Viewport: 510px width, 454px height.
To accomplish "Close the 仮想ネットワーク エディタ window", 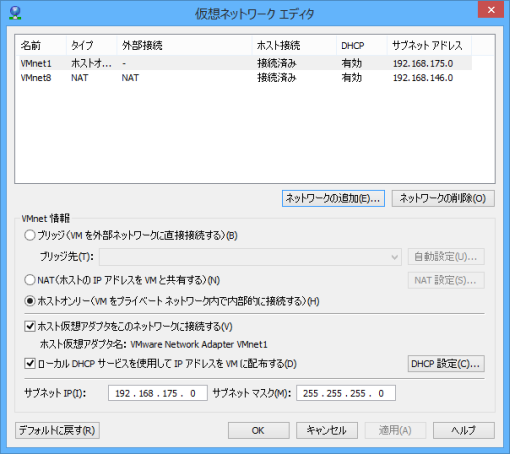I will tap(491, 10).
